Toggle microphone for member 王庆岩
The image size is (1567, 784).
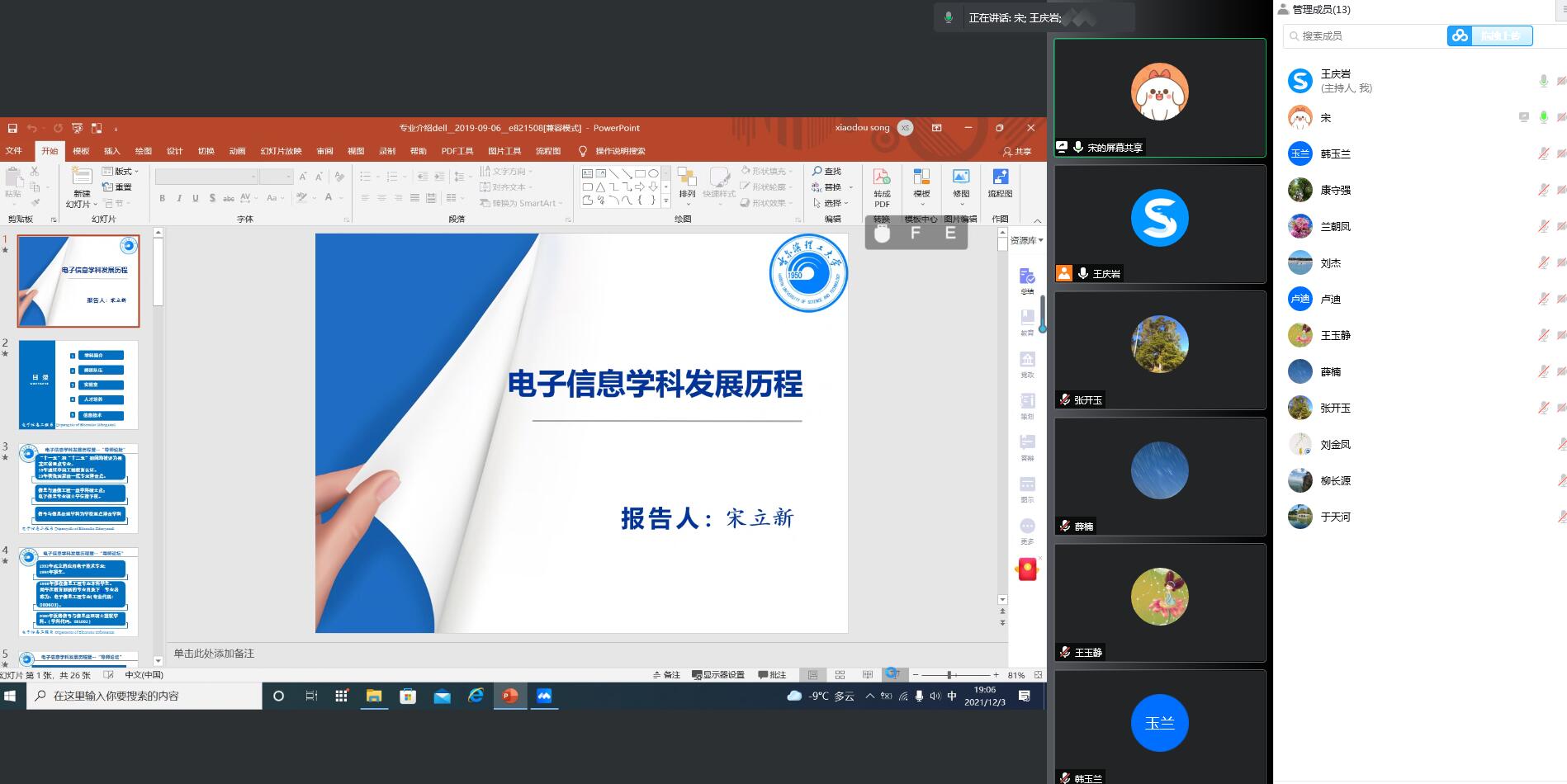pyautogui.click(x=1542, y=81)
